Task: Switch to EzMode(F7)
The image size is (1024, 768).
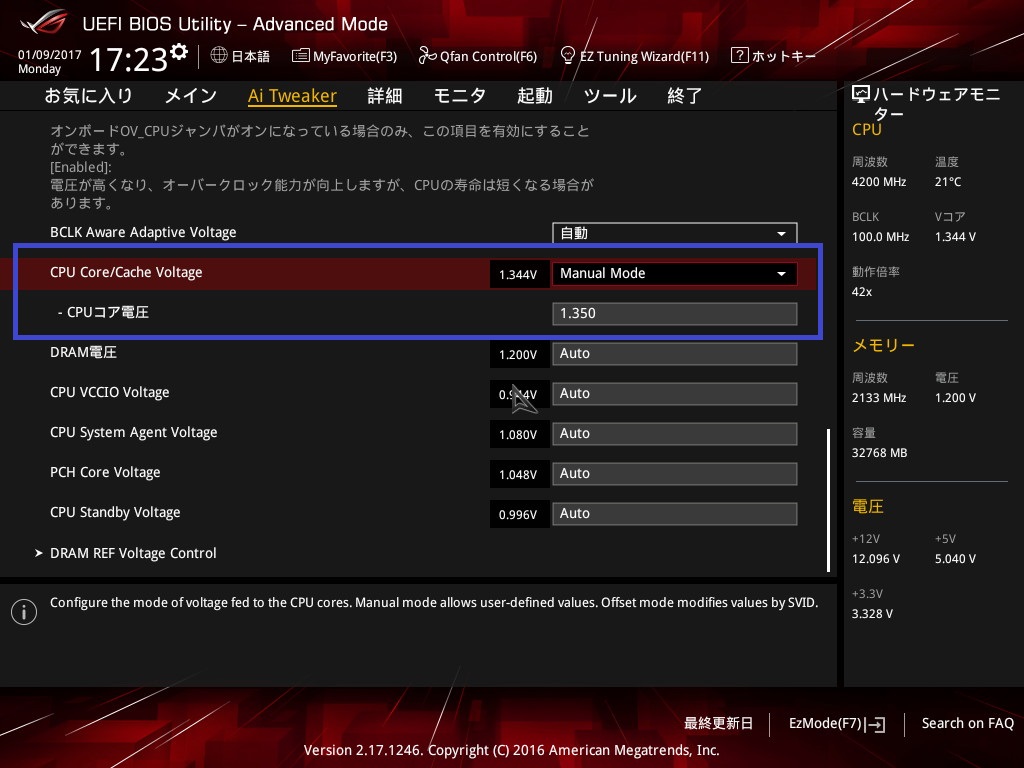Action: click(837, 724)
